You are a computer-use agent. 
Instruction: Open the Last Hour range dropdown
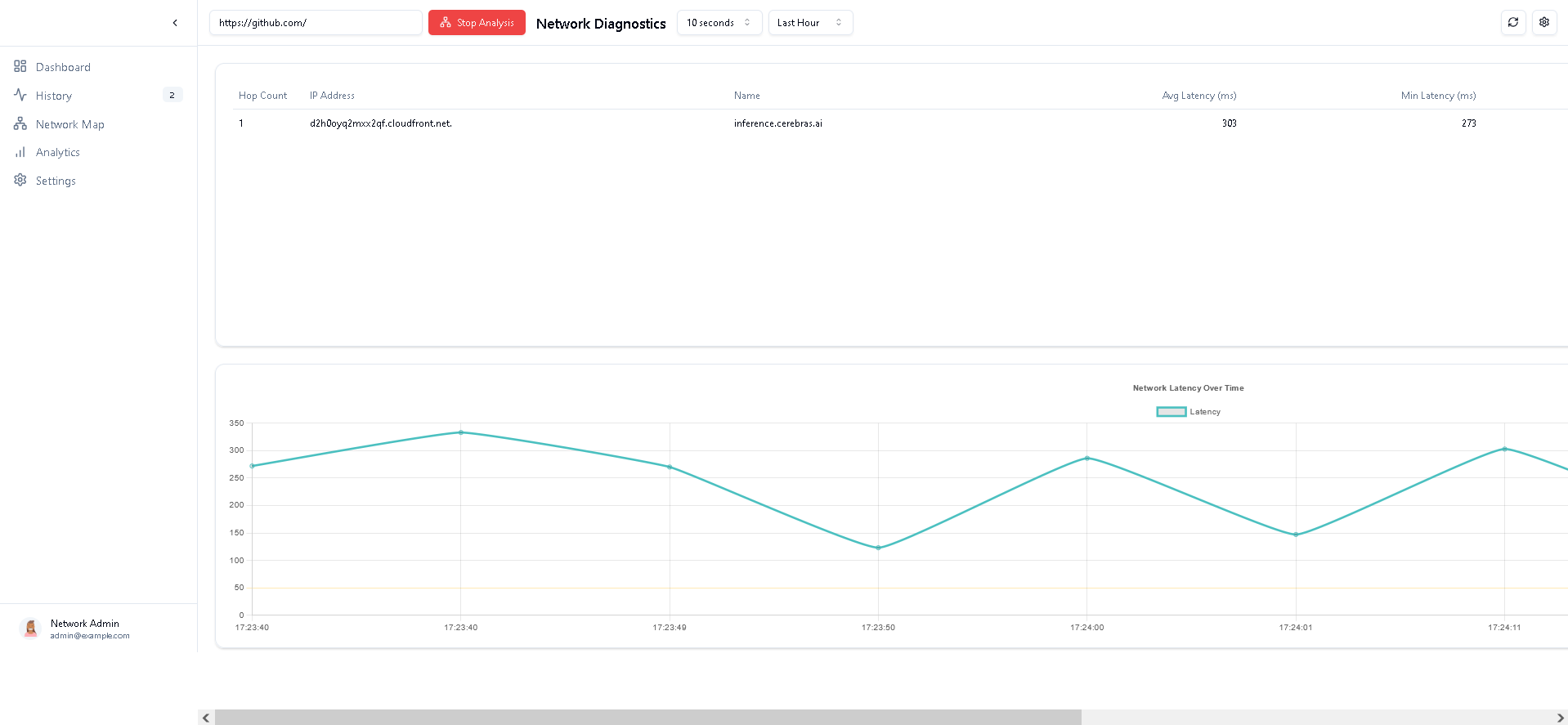[x=810, y=23]
